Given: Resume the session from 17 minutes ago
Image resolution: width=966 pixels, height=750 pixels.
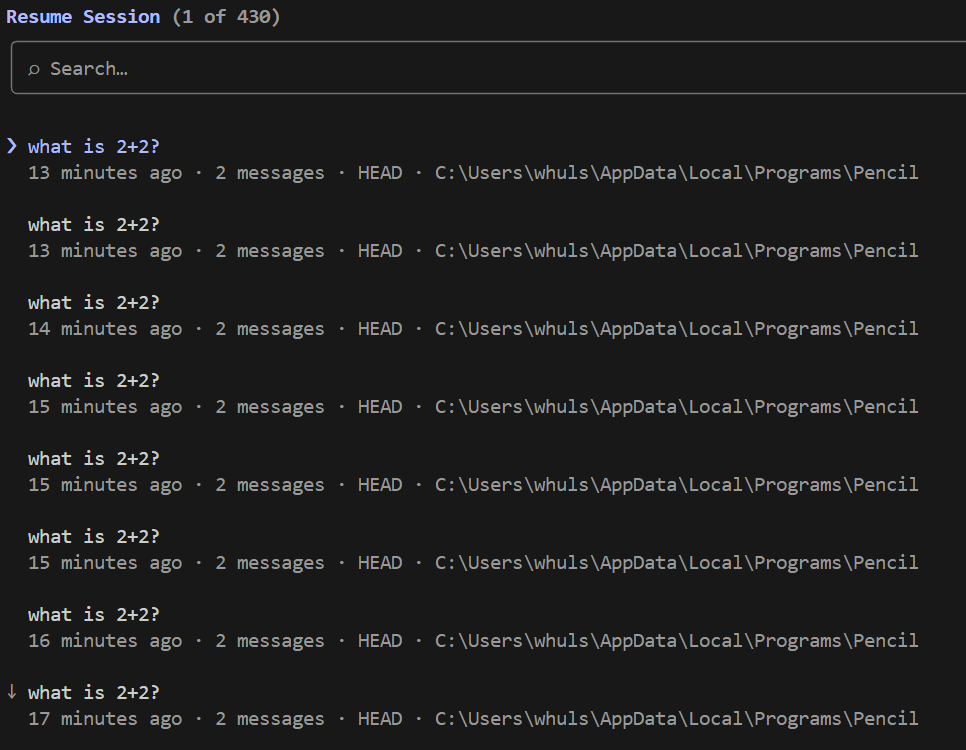Looking at the screenshot, I should 94,693.
